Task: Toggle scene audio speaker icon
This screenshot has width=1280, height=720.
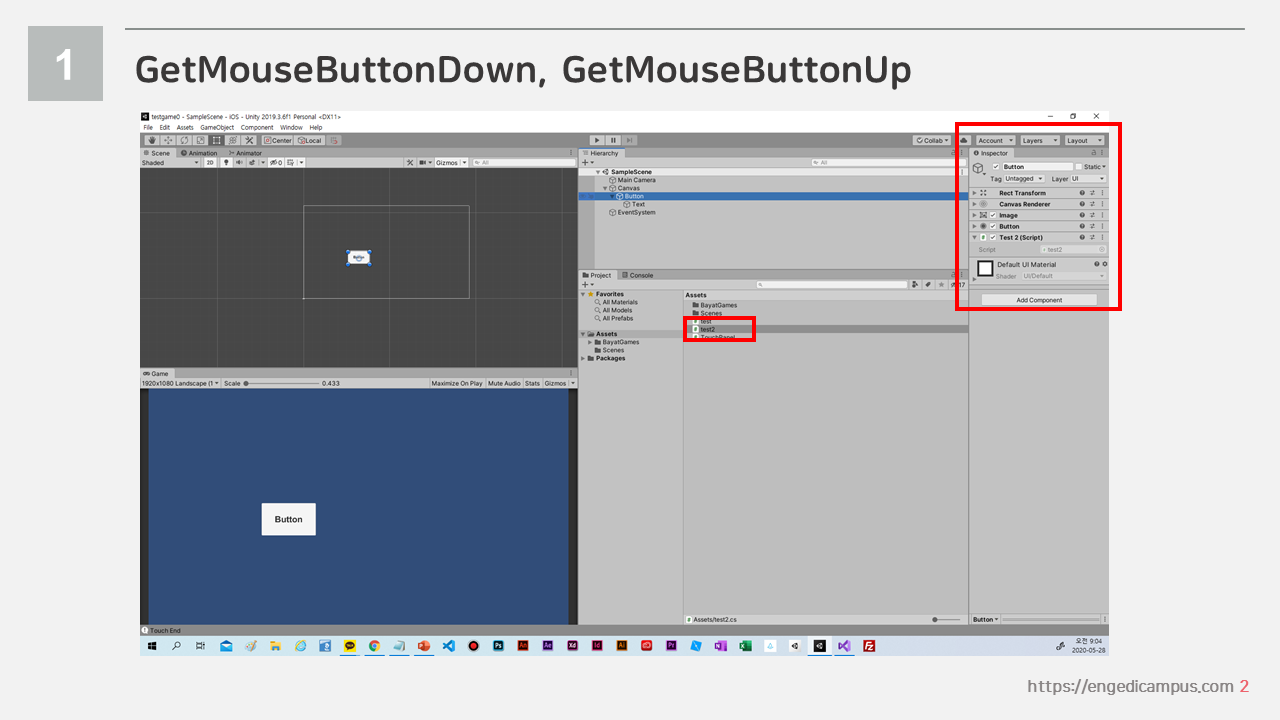Action: coord(239,162)
